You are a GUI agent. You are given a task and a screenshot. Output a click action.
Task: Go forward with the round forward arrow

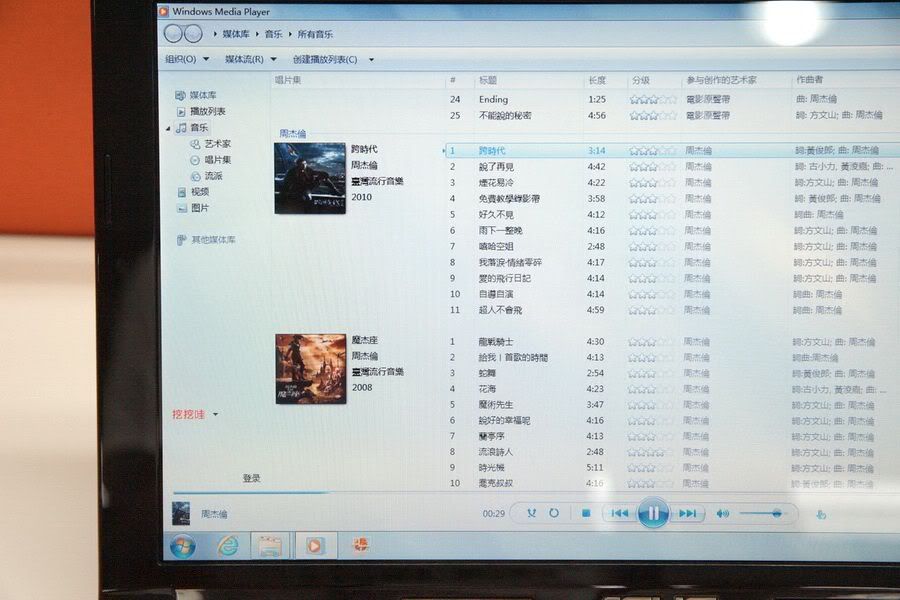point(193,34)
